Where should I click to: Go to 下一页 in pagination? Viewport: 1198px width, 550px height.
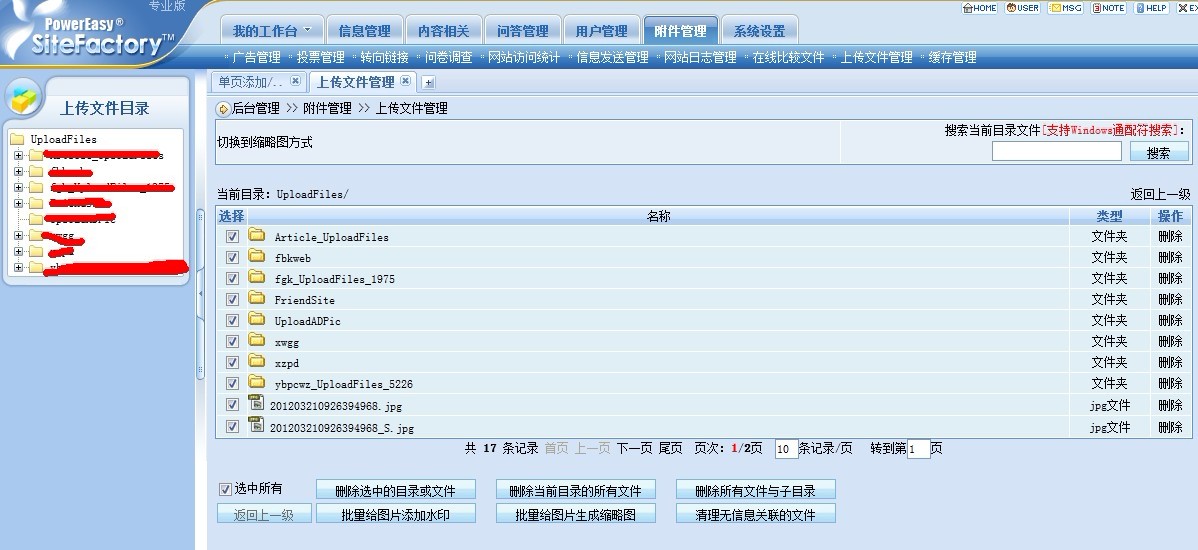[x=634, y=449]
